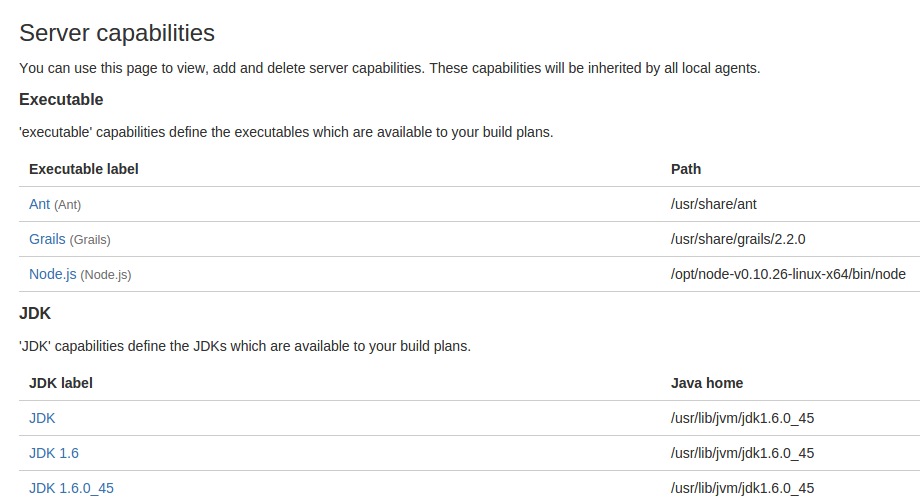
Task: Click the 'JDK' capabilities description text
Action: pos(245,346)
